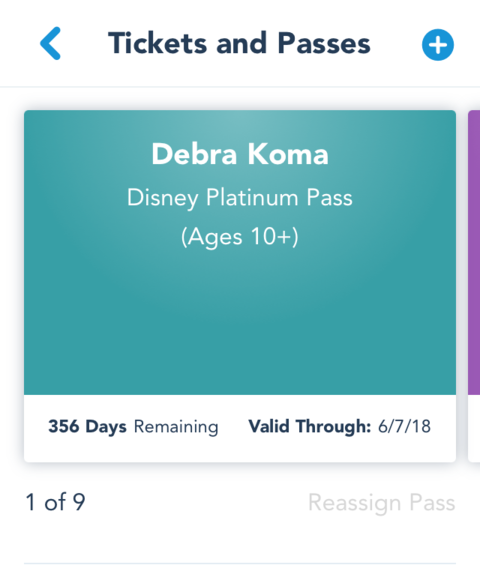Image resolution: width=480 pixels, height=574 pixels.
Task: Tap the blue back chevron icon
Action: 51,43
